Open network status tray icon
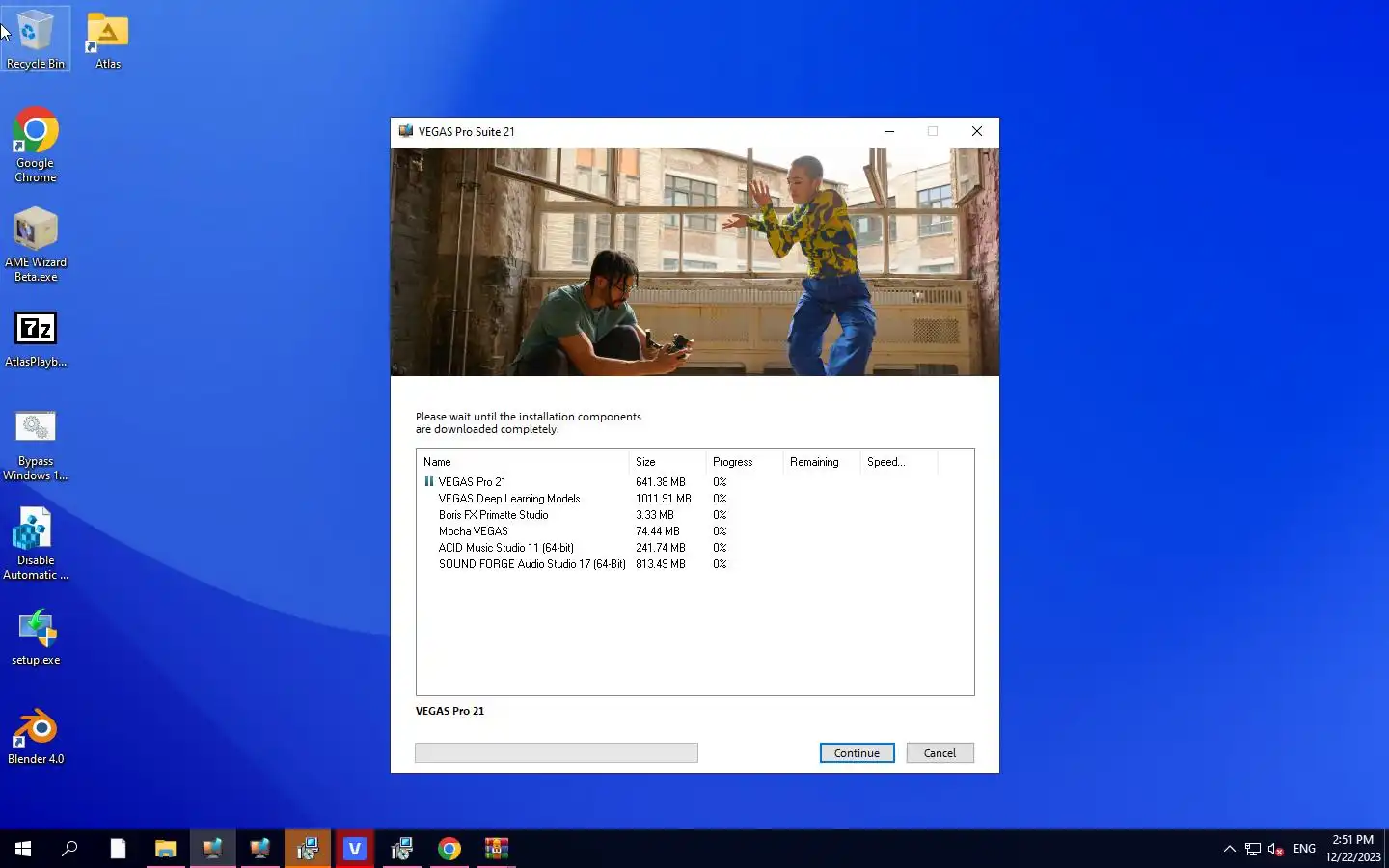This screenshot has height=868, width=1389. [x=1253, y=849]
